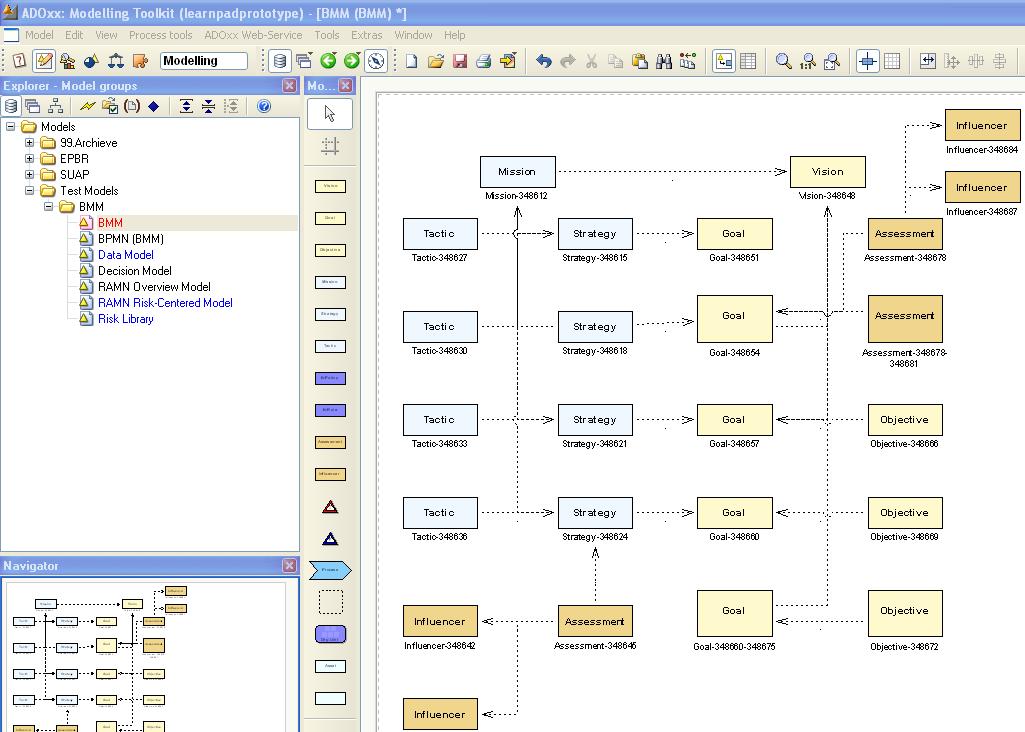Expand the EPBR folder

coord(29,158)
